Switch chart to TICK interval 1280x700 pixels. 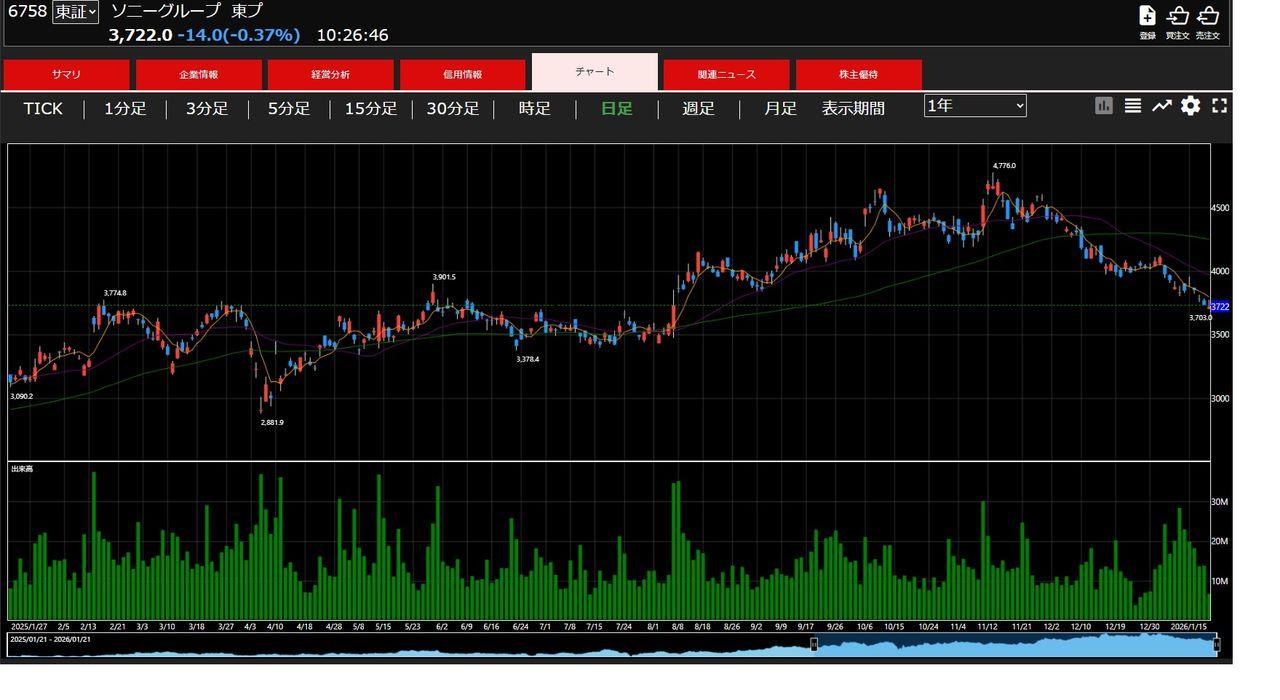43,108
